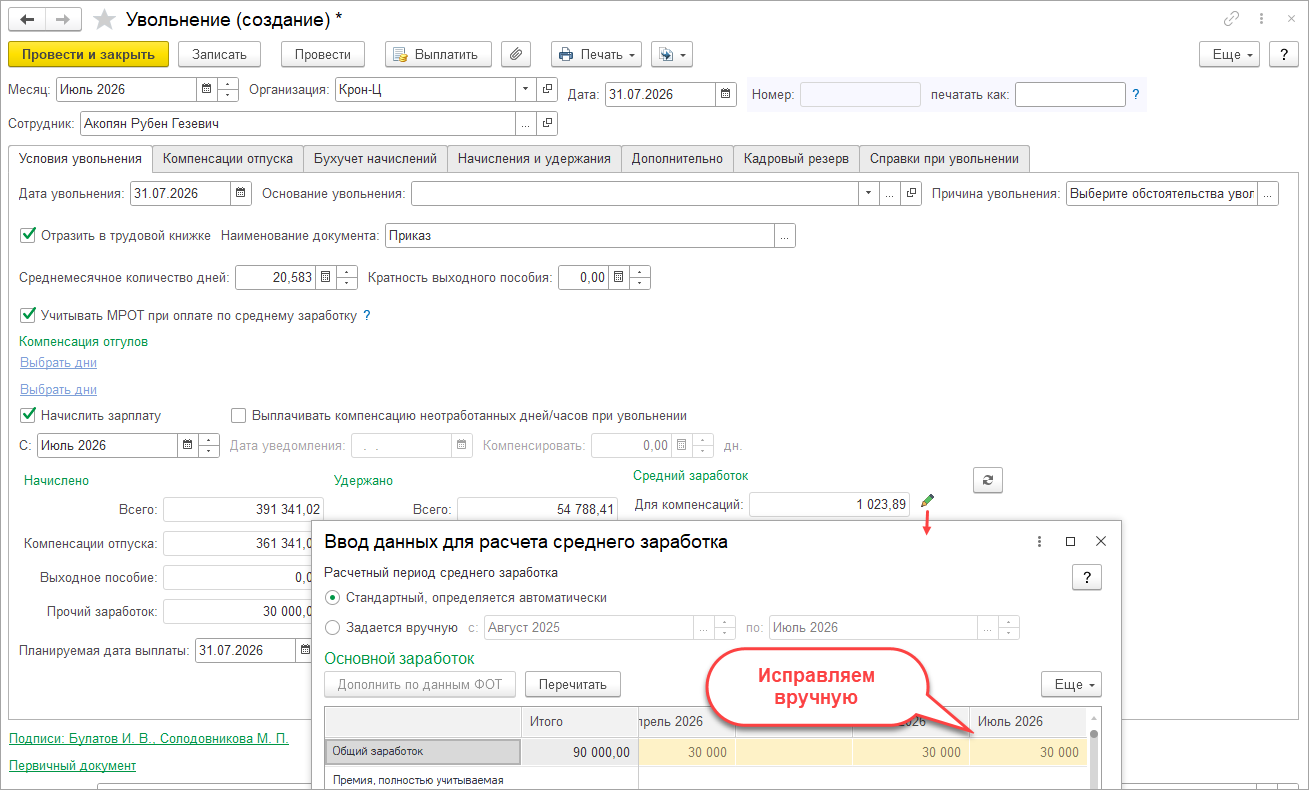
Task: Edit average earnings with the green pencil
Action: pyautogui.click(x=927, y=501)
